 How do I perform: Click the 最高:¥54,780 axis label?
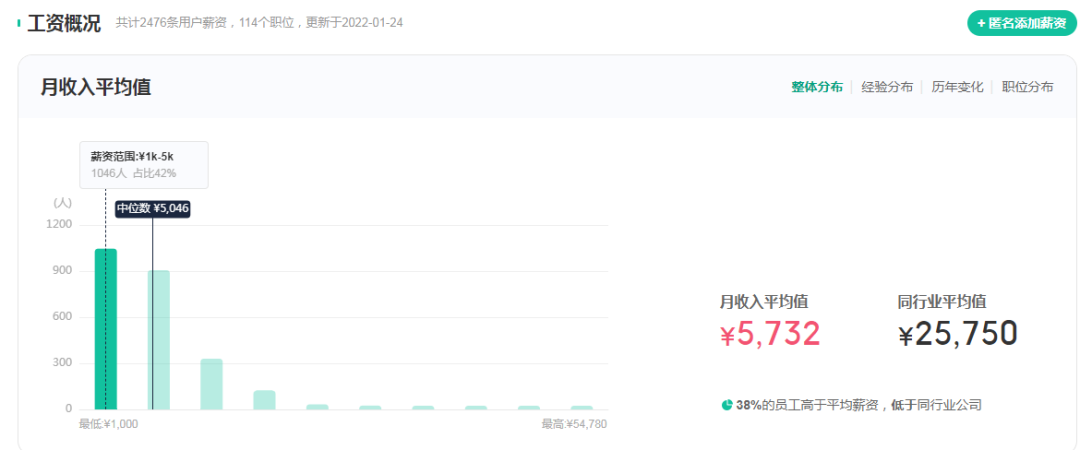click(x=574, y=424)
